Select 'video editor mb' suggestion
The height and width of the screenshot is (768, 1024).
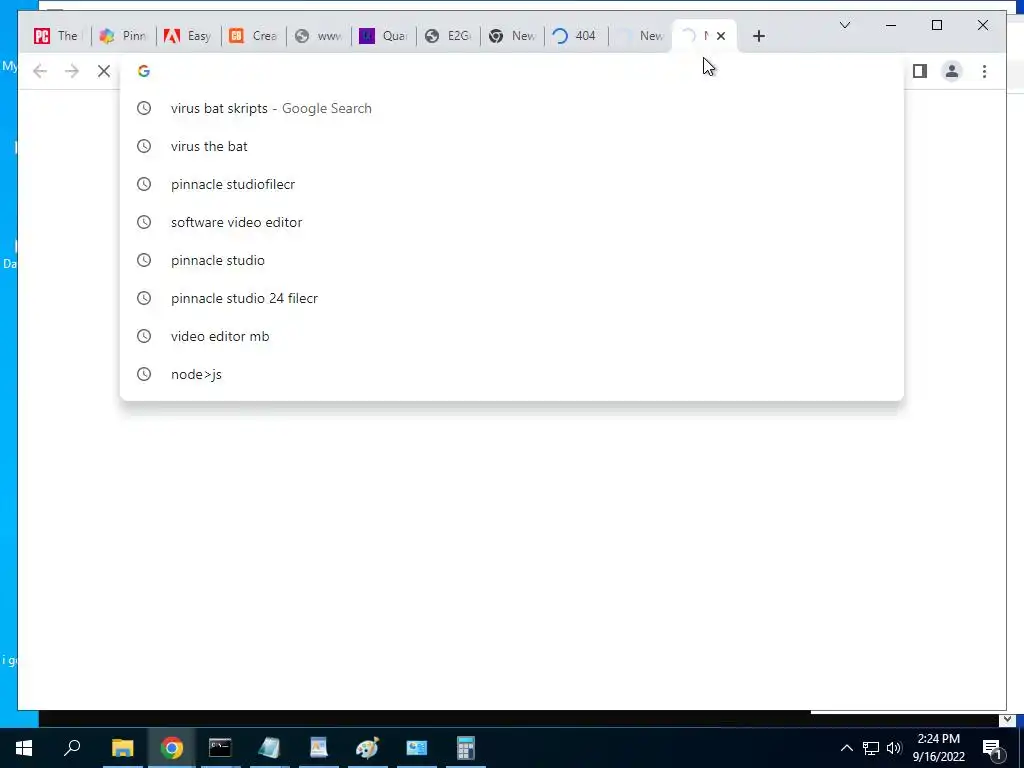click(x=512, y=336)
